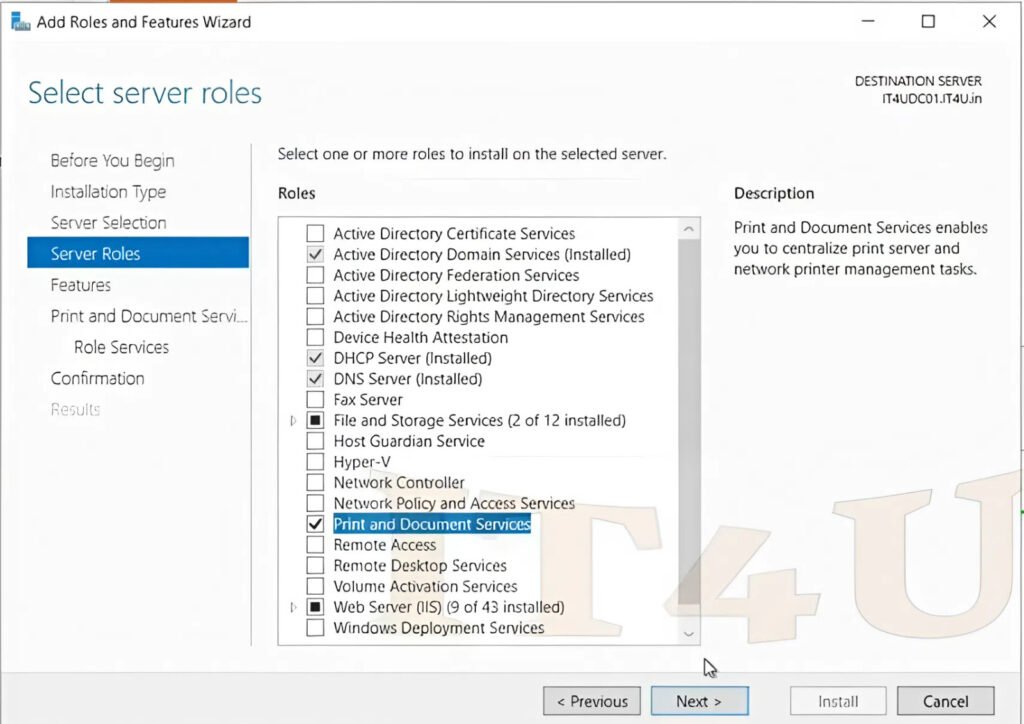Tick Remote Desktop Services checkbox
Screen dimensions: 1024x724
point(315,566)
